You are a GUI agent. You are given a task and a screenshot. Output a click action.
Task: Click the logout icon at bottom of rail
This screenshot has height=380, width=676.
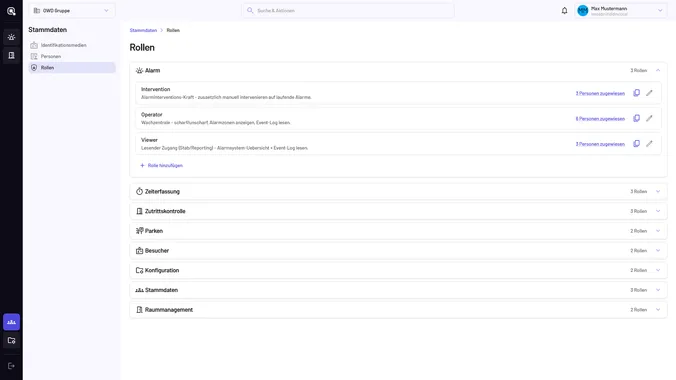pos(11,366)
